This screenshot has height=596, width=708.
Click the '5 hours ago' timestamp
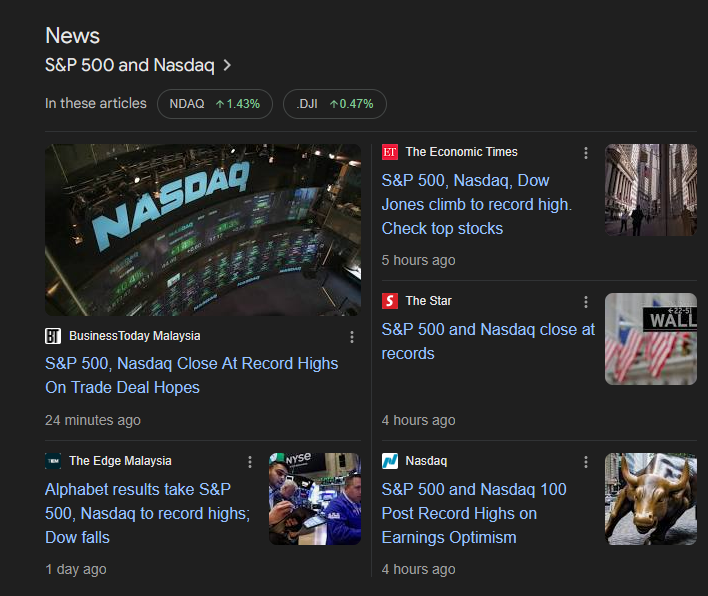pos(418,261)
